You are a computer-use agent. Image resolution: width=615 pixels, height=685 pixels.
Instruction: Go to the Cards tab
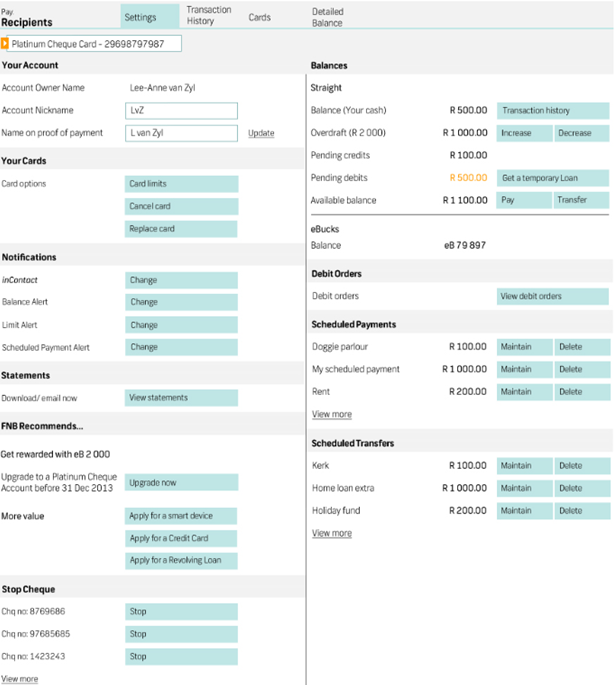(259, 17)
